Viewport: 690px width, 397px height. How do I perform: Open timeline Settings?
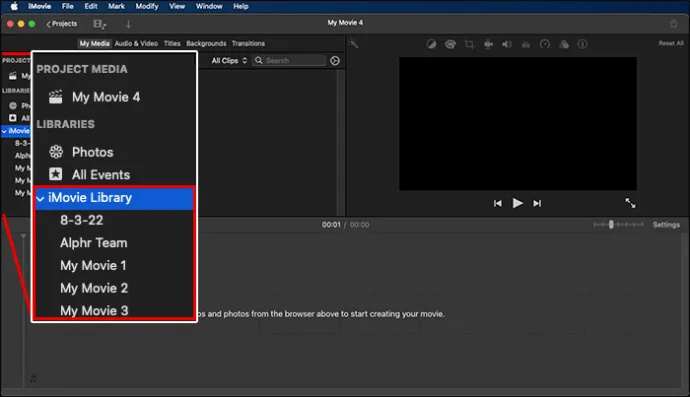point(666,224)
